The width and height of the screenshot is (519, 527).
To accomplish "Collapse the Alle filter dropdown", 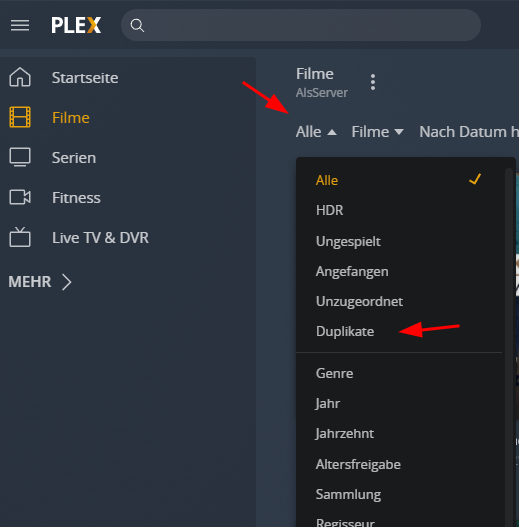I will tap(316, 132).
